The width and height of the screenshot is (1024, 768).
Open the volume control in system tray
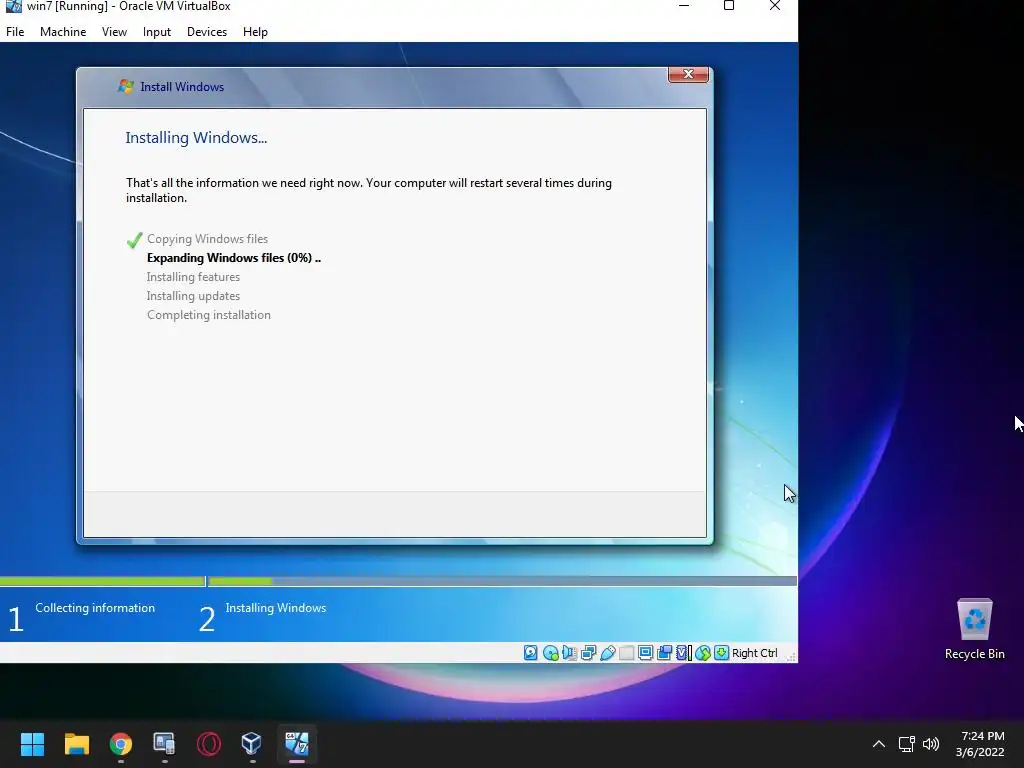[931, 744]
